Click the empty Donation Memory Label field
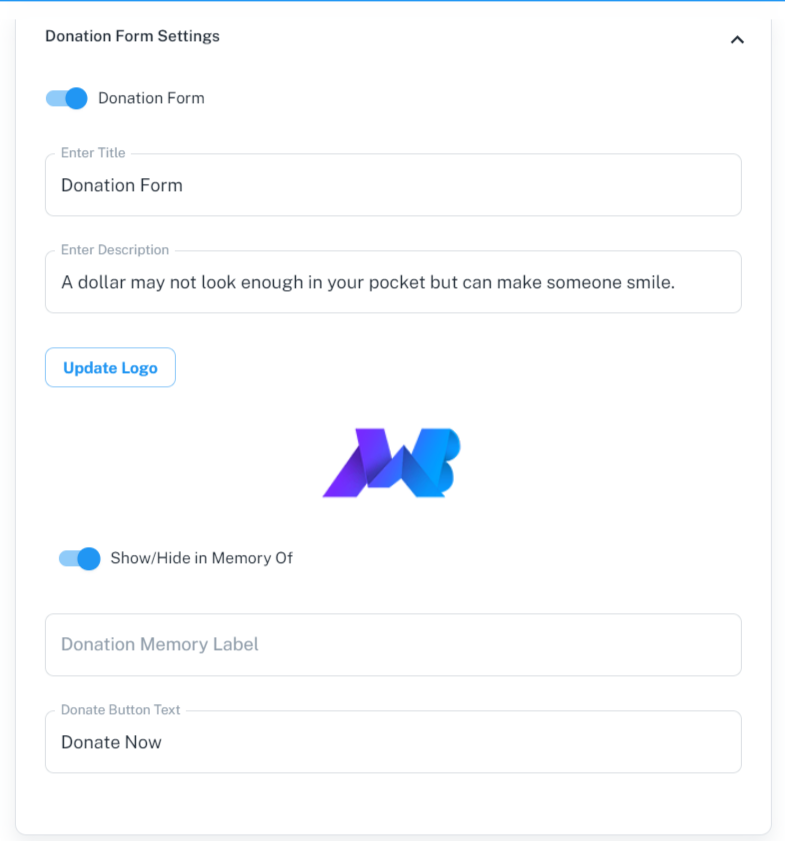The height and width of the screenshot is (841, 785). (x=392, y=645)
